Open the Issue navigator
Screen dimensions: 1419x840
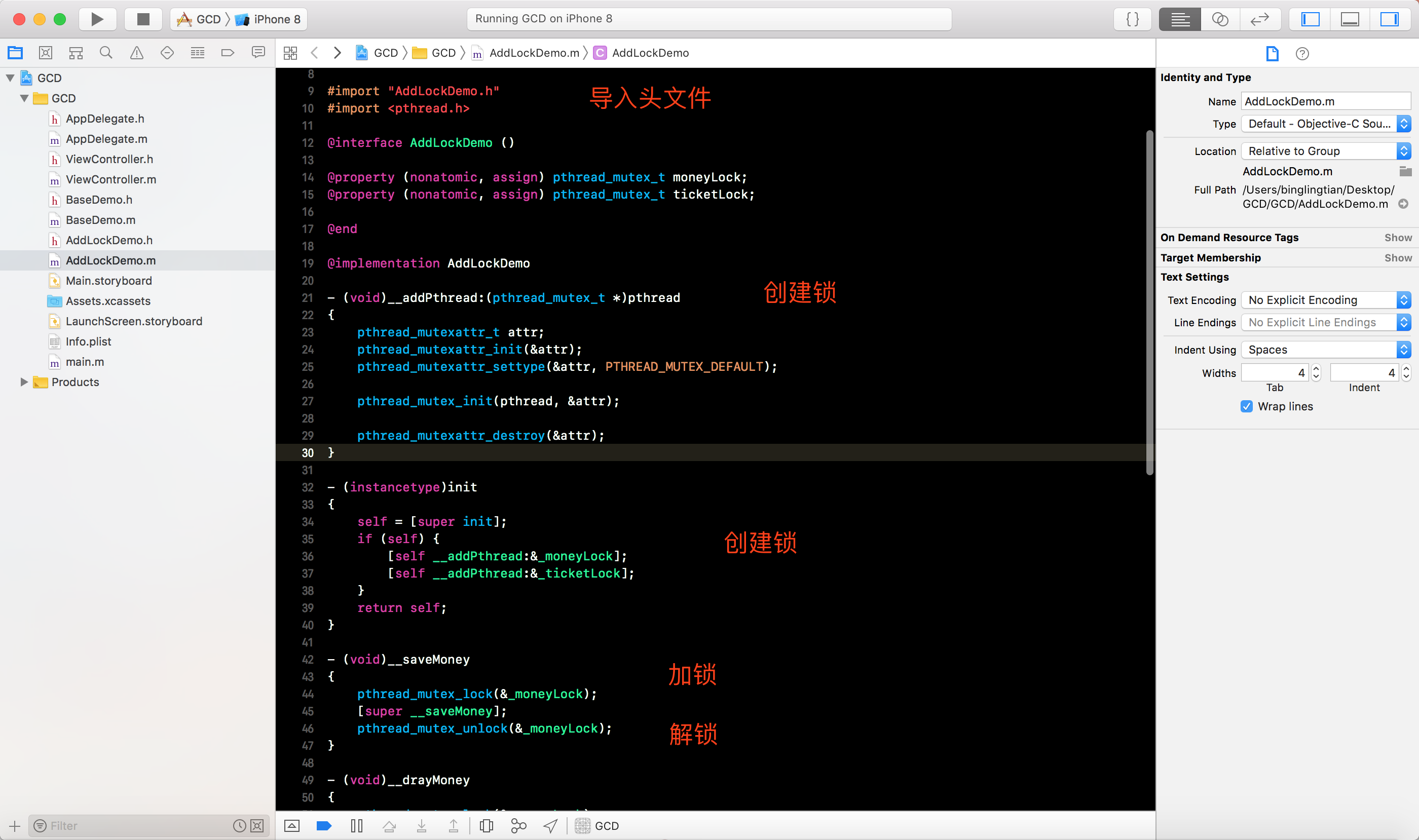pos(136,53)
